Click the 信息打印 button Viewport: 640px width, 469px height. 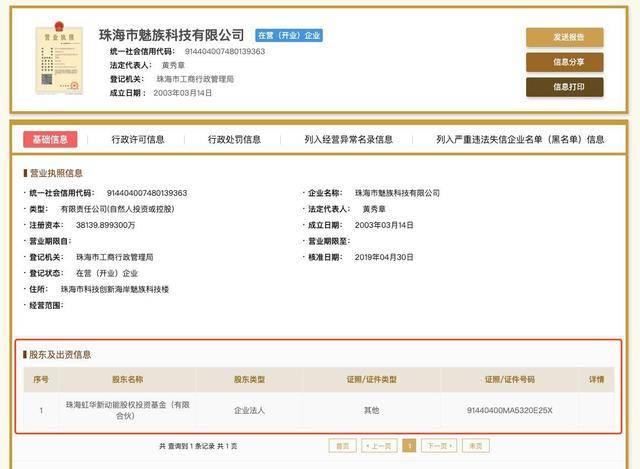tap(564, 87)
